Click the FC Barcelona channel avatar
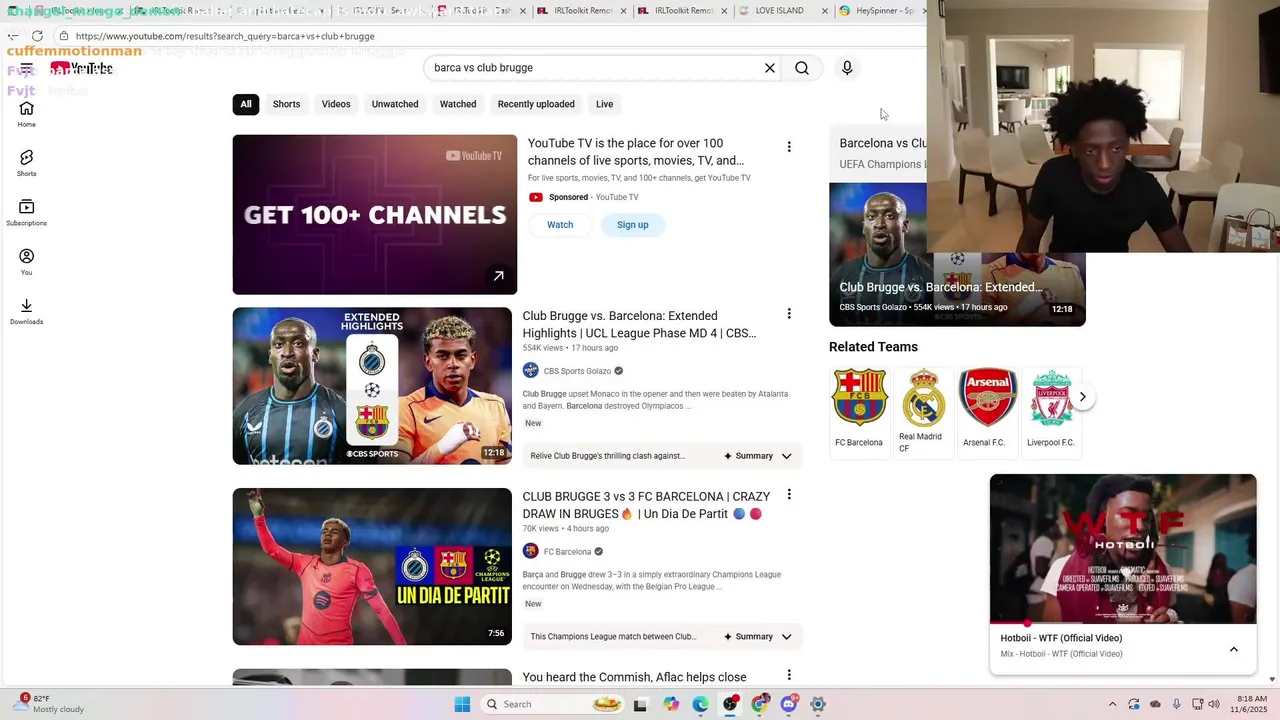 pos(531,551)
